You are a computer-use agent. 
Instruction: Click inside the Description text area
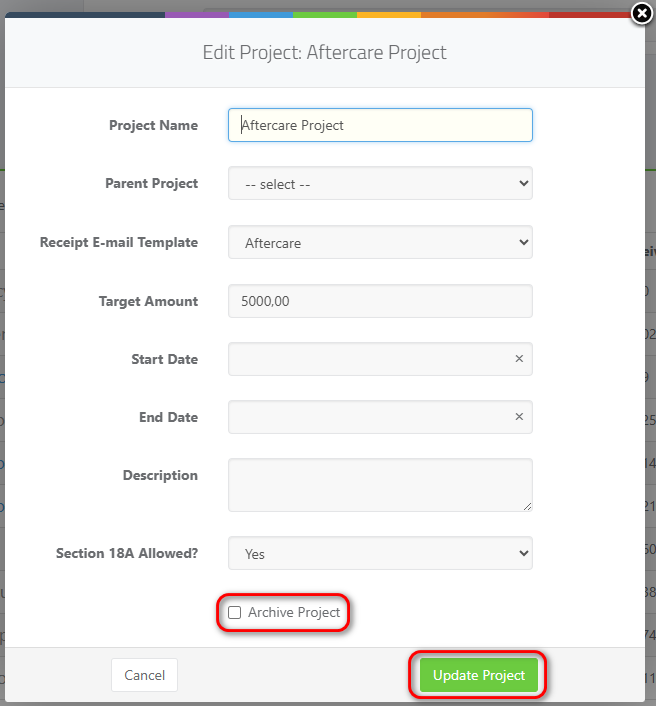(378, 485)
